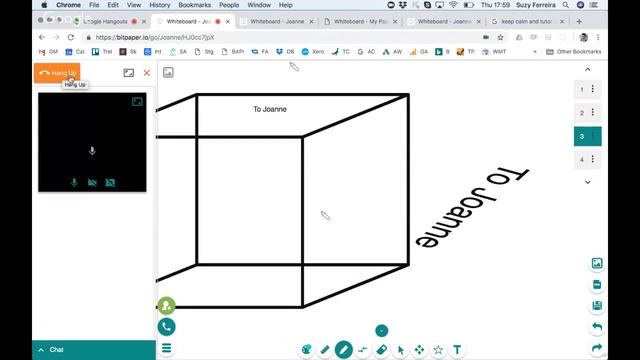Open the Bookmarks menu

click(195, 5)
